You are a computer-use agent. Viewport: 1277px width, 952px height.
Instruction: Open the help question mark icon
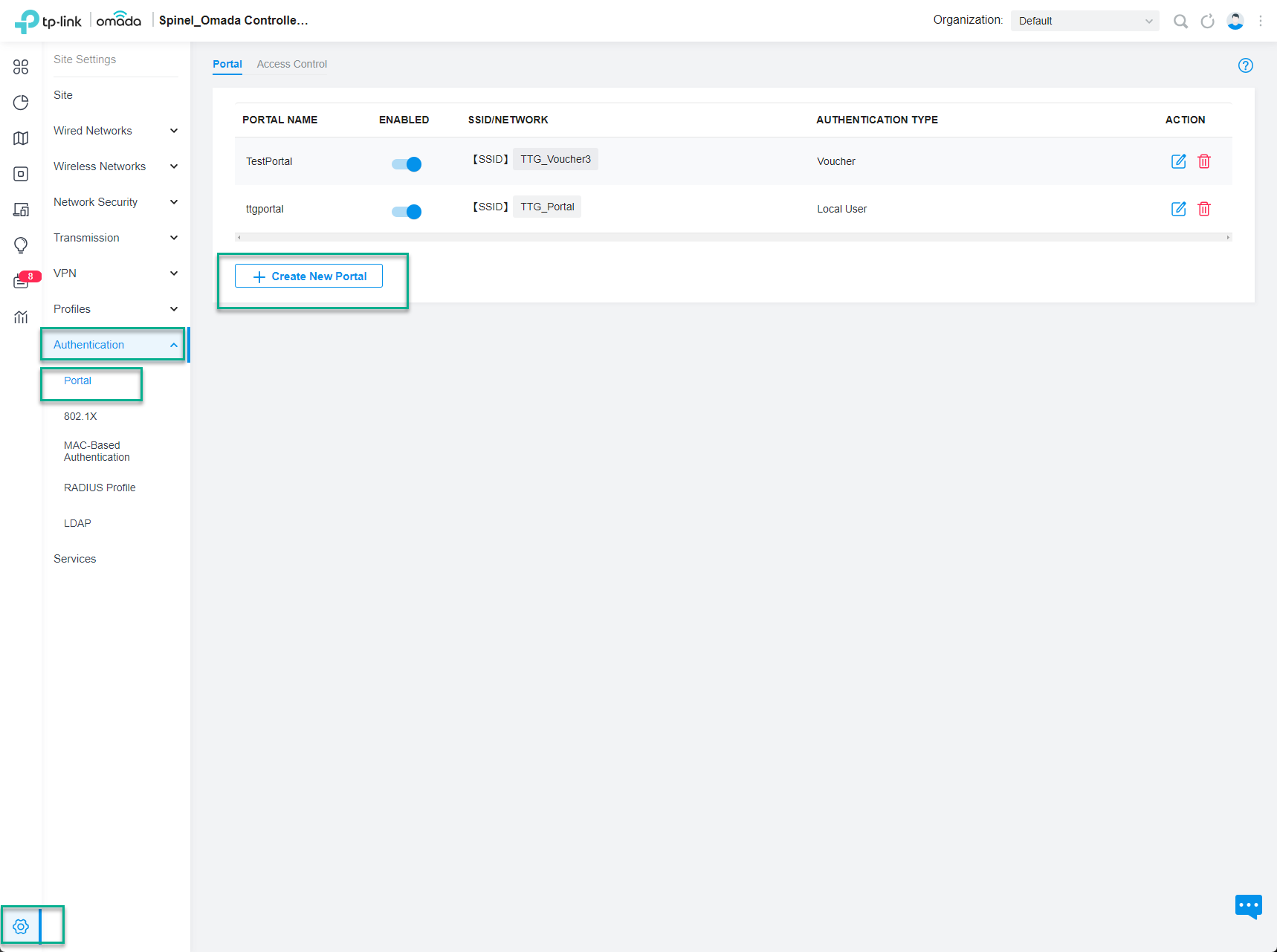point(1246,65)
